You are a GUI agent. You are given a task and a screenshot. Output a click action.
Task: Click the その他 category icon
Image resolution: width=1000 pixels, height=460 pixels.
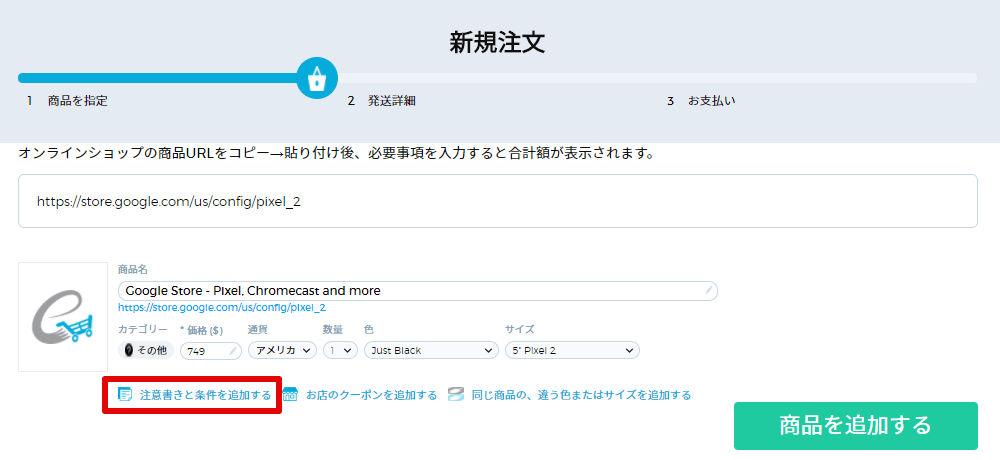point(129,350)
